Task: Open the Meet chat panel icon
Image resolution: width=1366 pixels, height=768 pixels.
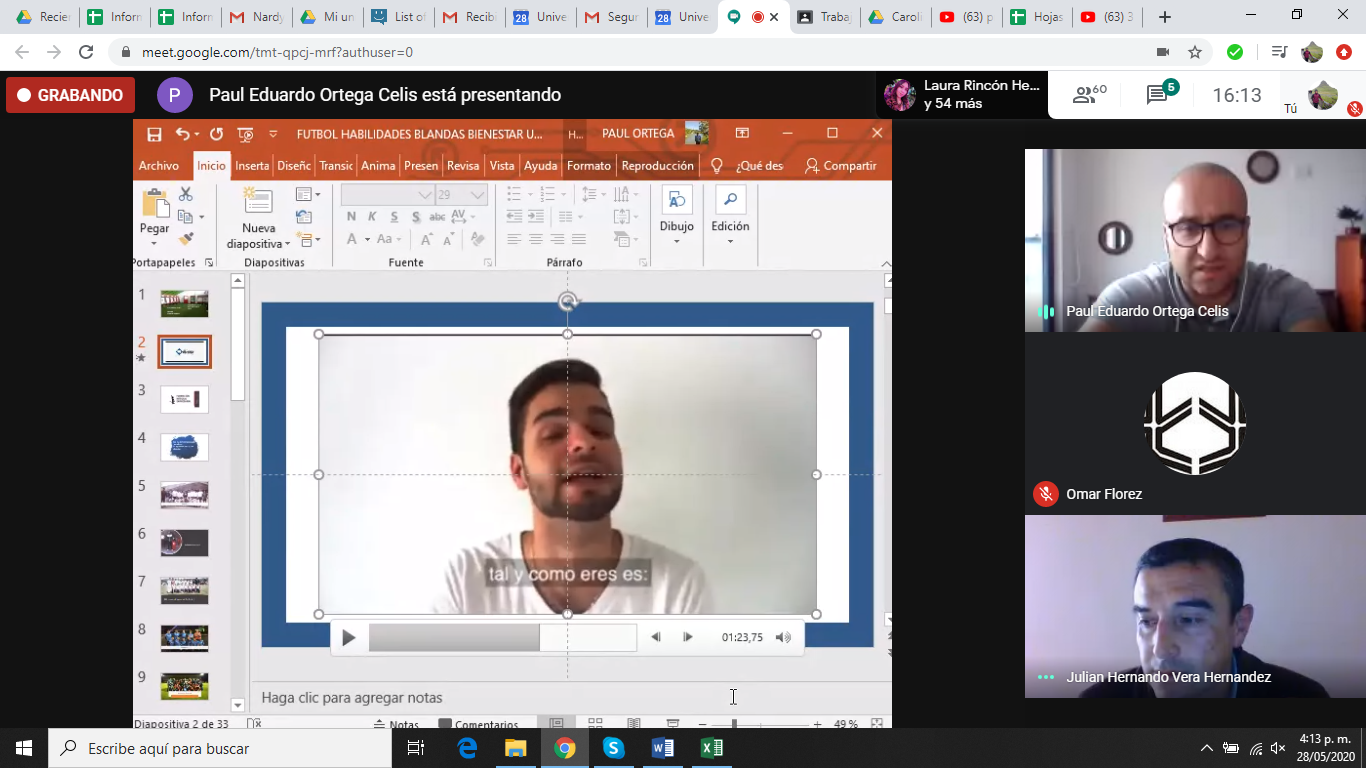Action: click(1158, 95)
